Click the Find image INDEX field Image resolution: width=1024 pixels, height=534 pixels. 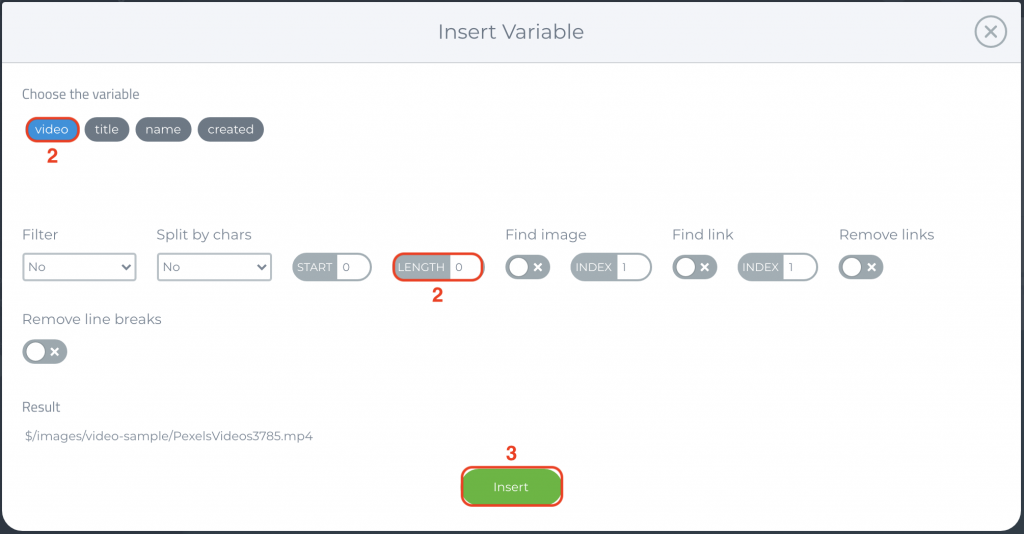633,267
